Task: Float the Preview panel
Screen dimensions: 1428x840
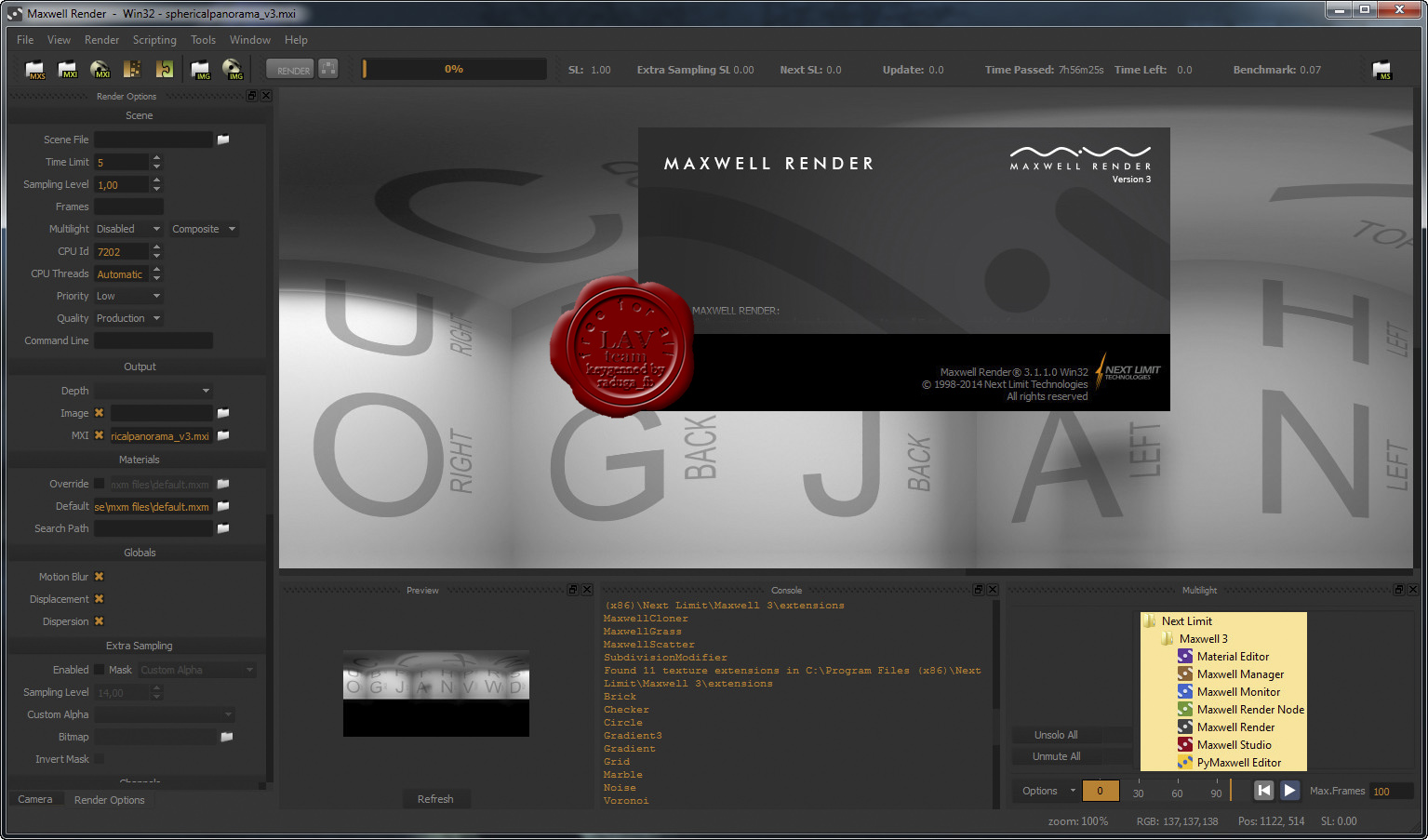Action: click(573, 590)
